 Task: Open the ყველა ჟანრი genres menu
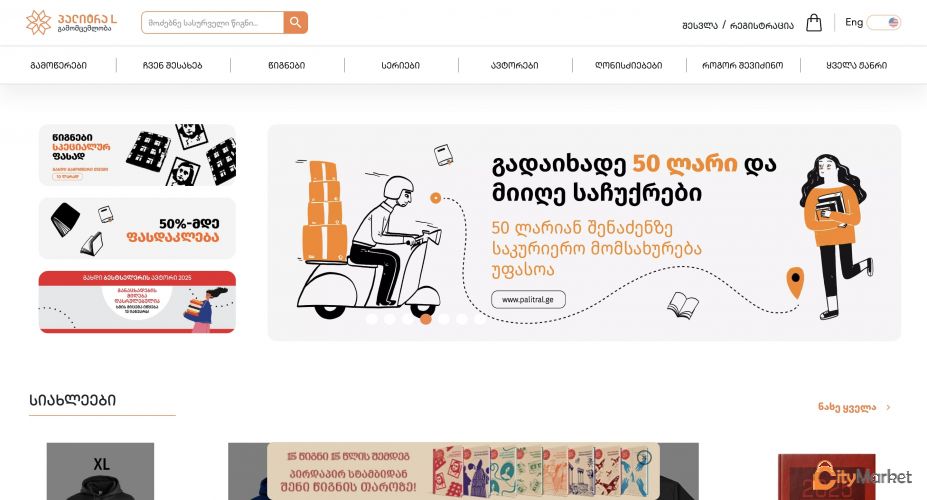(857, 65)
